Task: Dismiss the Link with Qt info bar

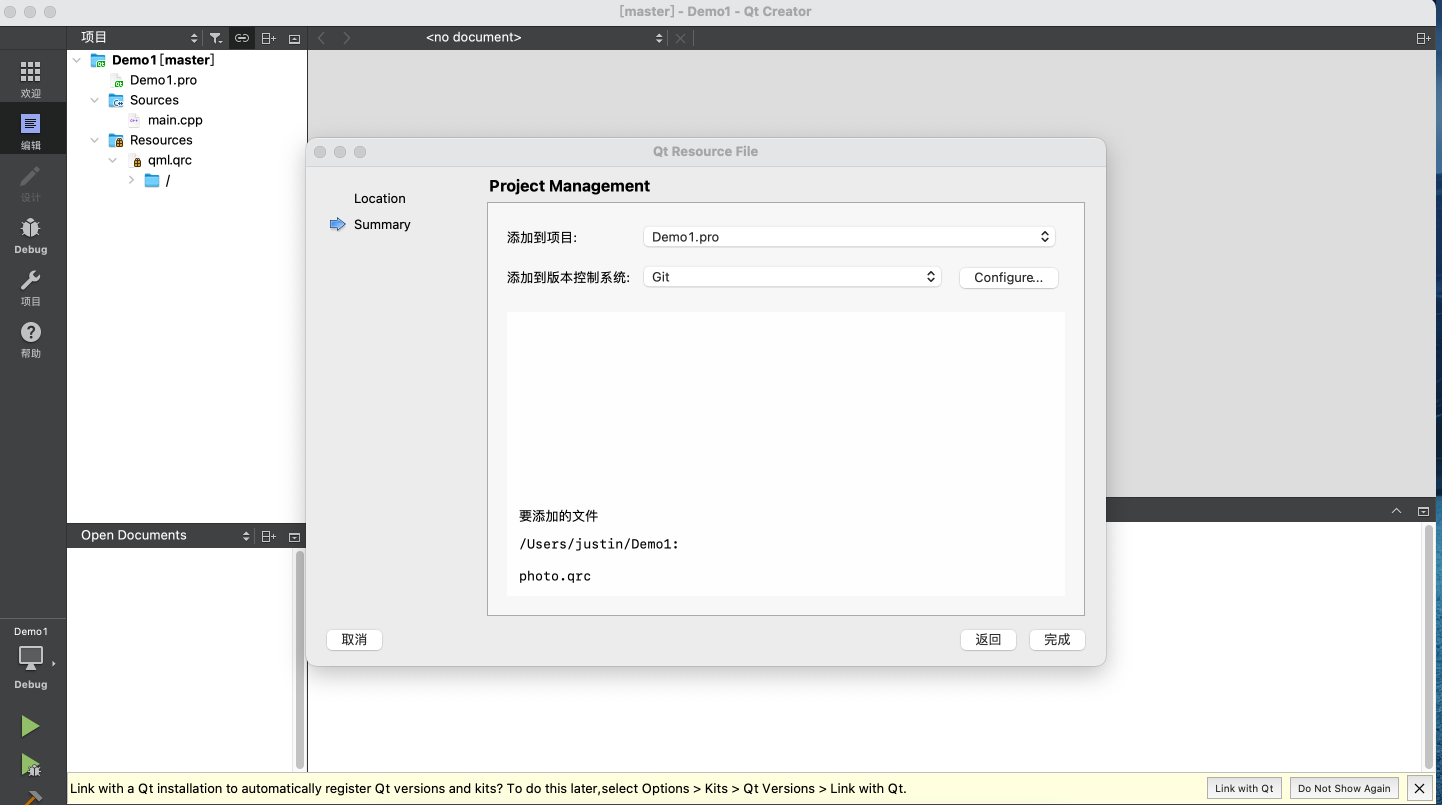Action: tap(1419, 788)
